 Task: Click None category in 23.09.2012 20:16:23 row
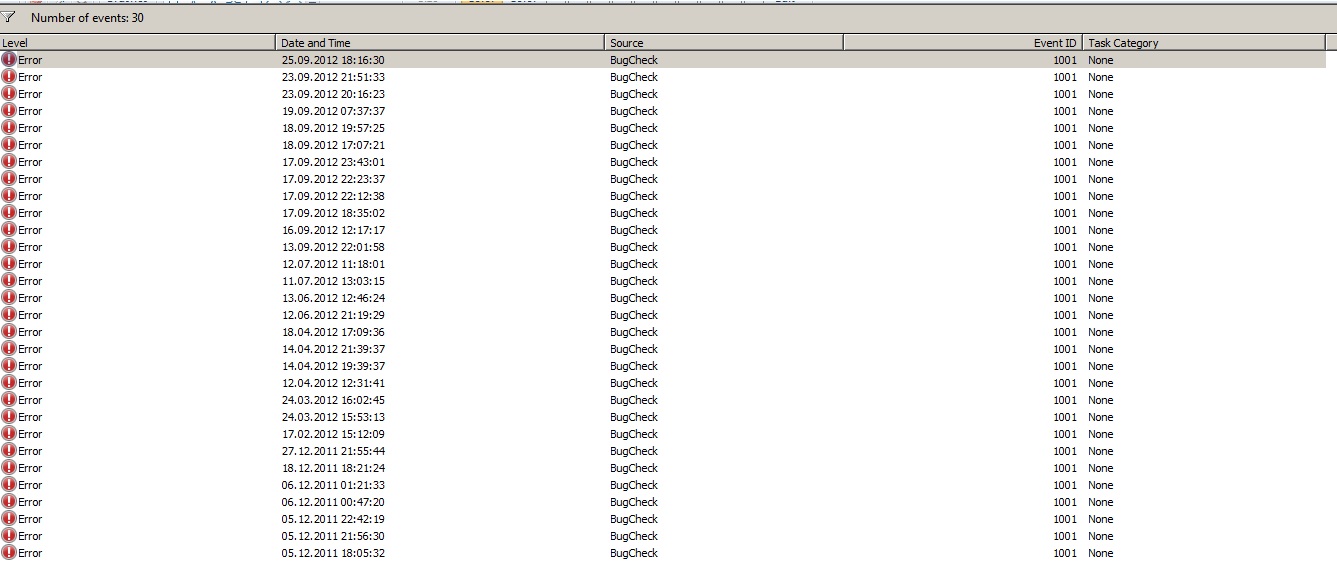click(x=1101, y=94)
